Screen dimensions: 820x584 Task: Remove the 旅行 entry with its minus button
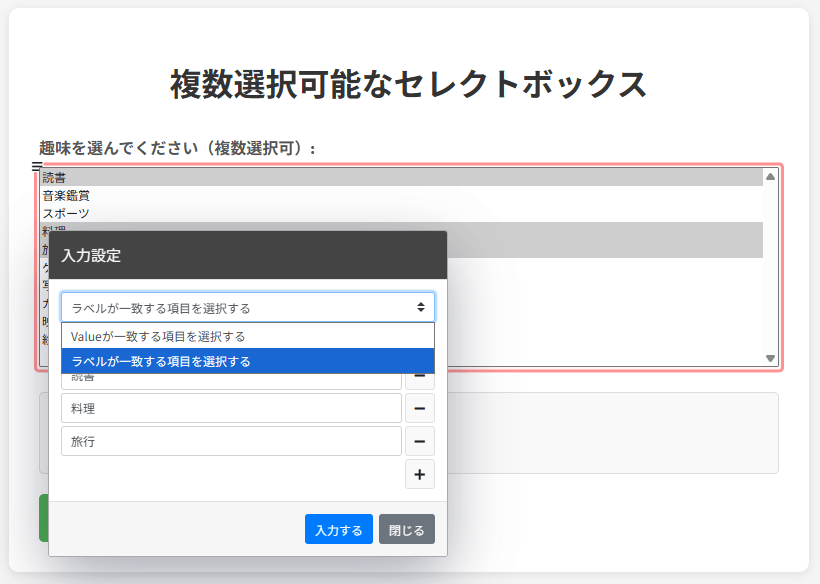[x=419, y=441]
